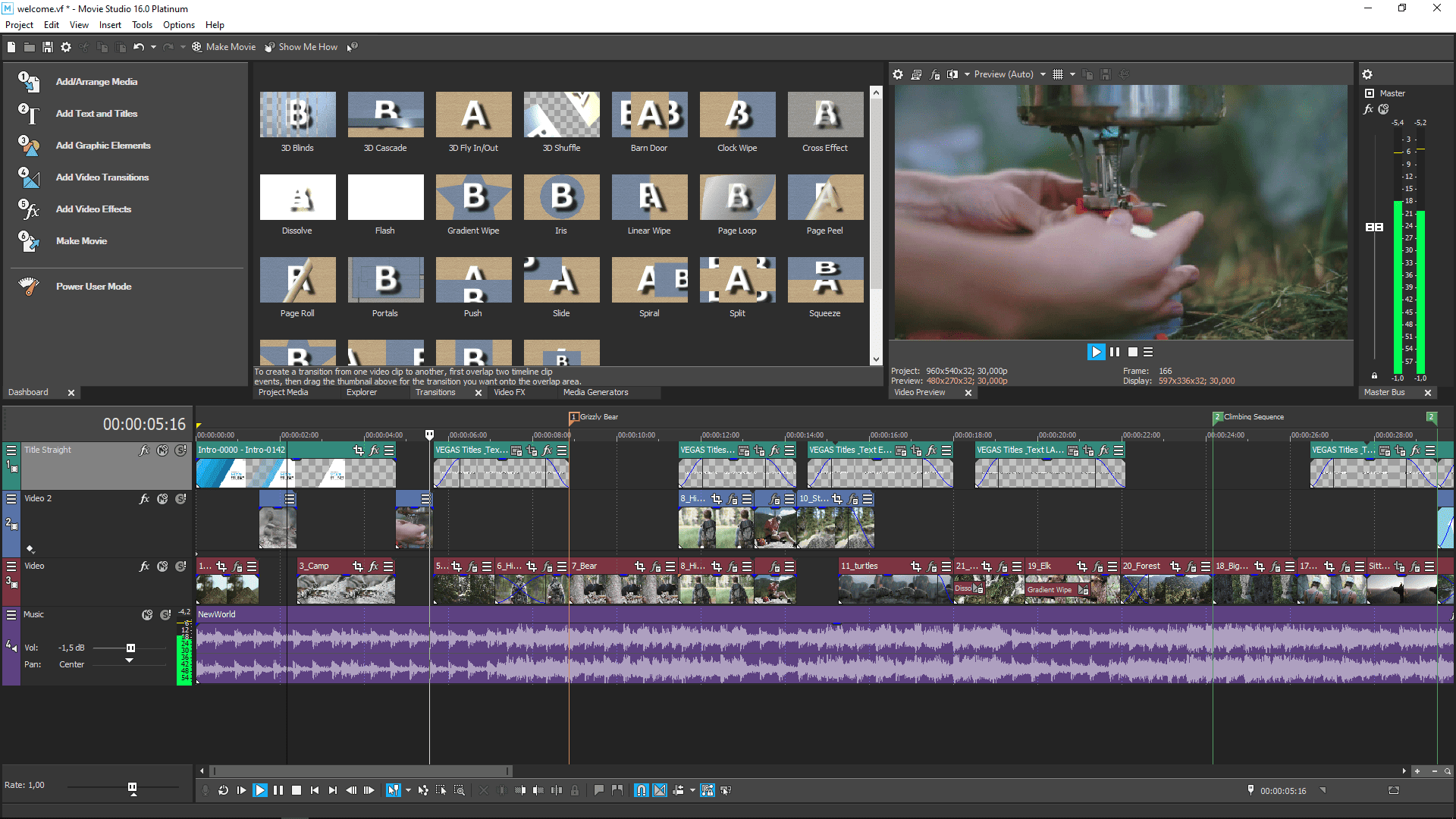
Task: Switch to the Explorer tab
Action: coord(362,393)
